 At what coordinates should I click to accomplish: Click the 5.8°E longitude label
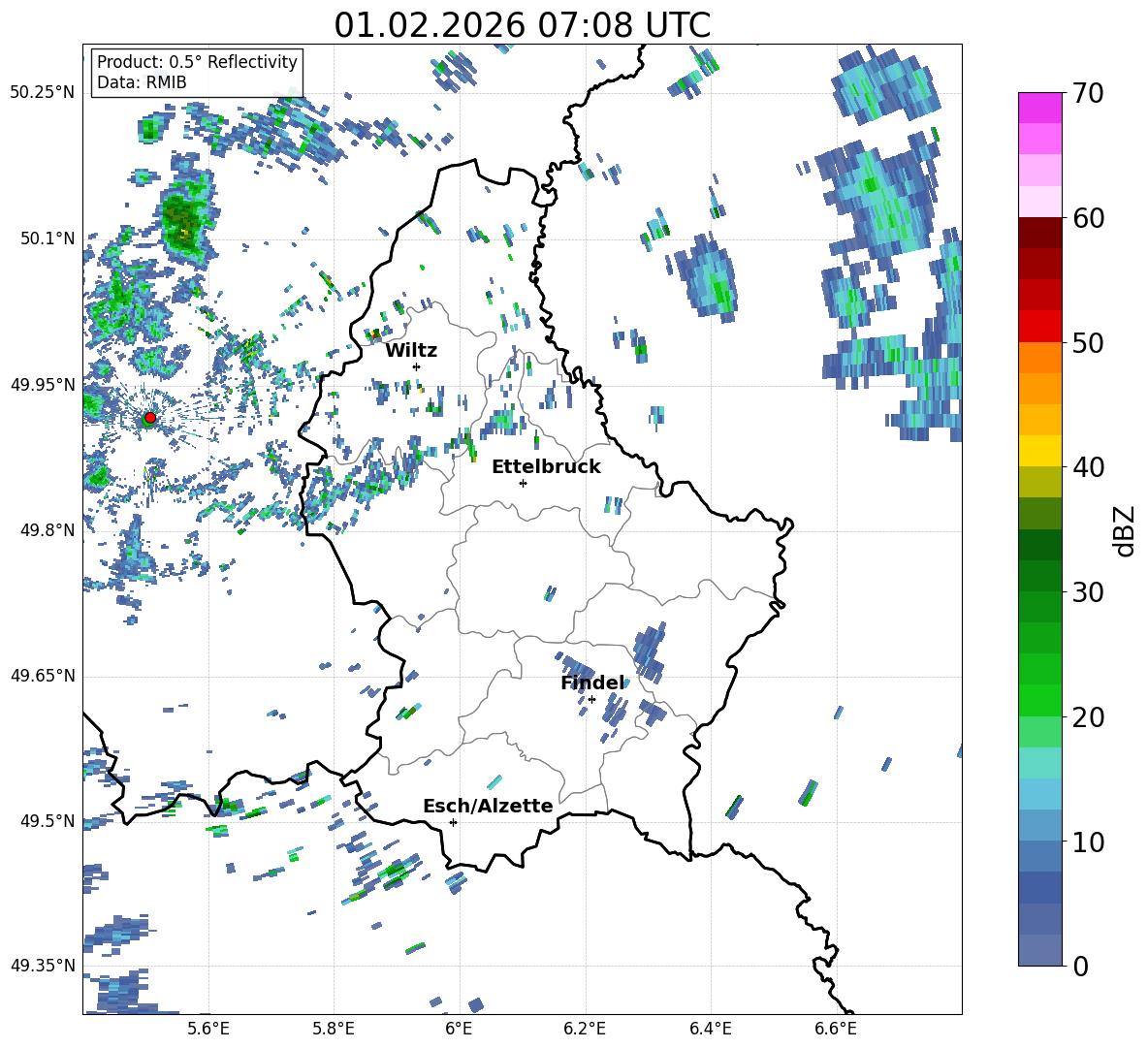334,1029
